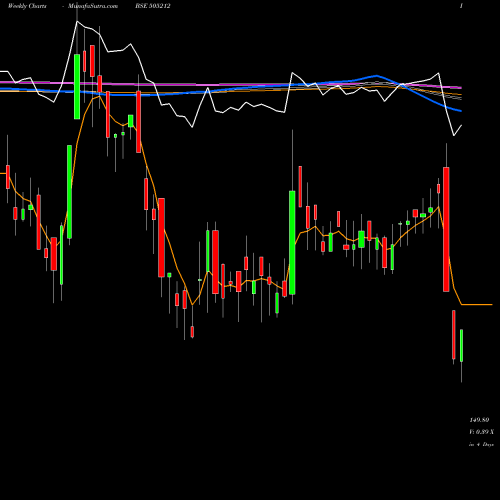Click the 'in 4 Days' label
500x500 pixels.
click(481, 445)
